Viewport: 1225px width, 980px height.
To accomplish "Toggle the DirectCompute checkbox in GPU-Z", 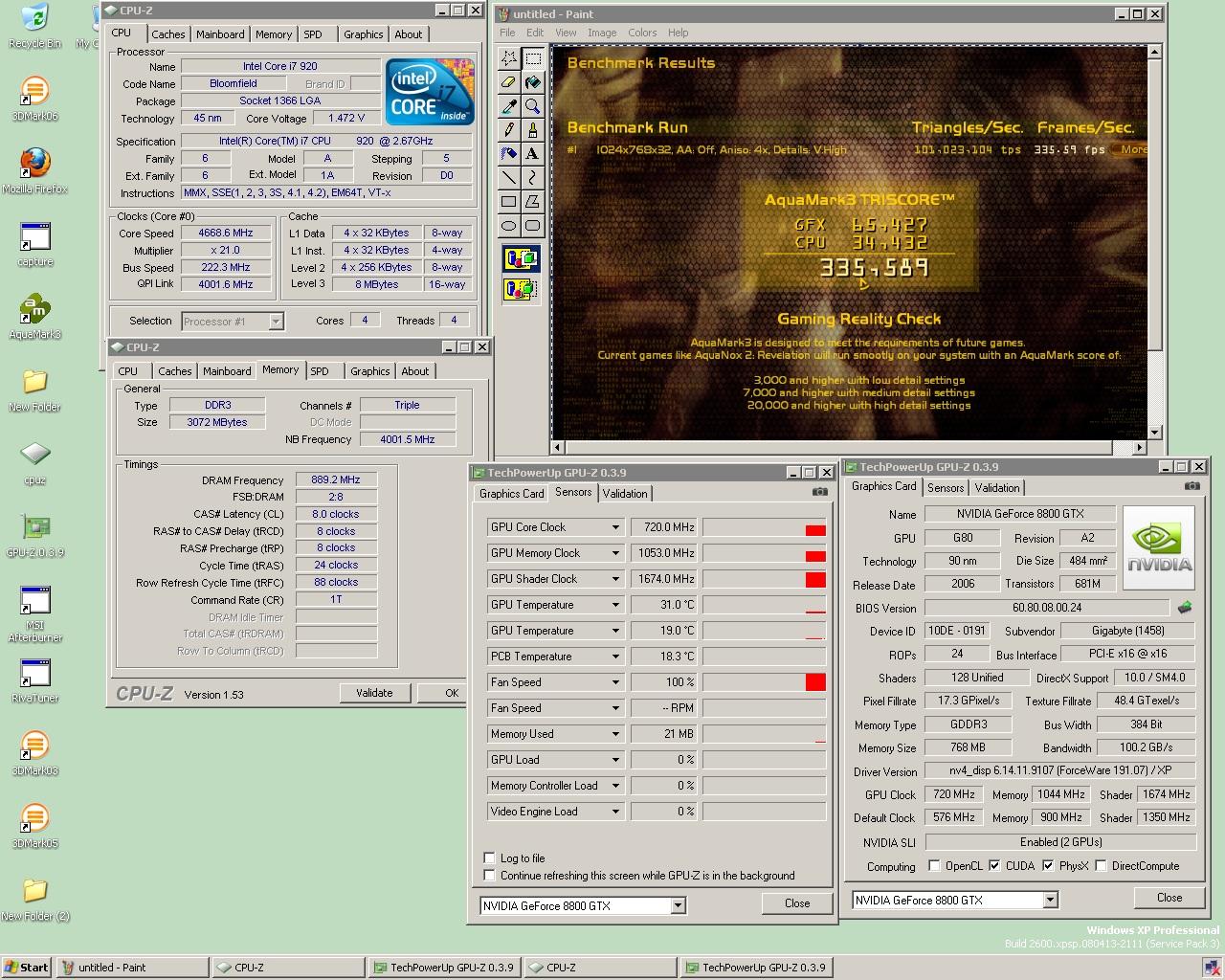I will point(1101,866).
